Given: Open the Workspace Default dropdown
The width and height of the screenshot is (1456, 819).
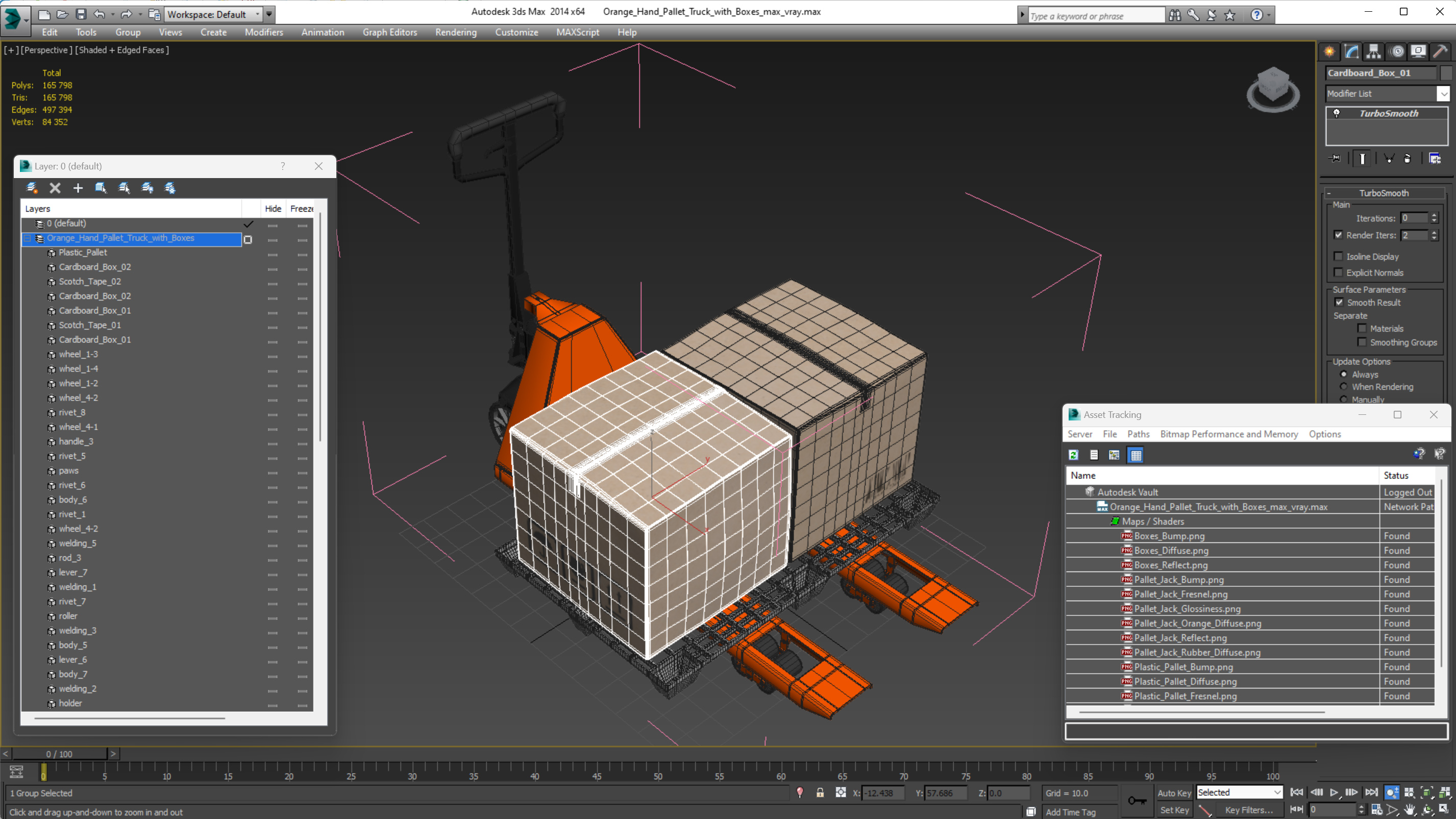Looking at the screenshot, I should pos(214,14).
